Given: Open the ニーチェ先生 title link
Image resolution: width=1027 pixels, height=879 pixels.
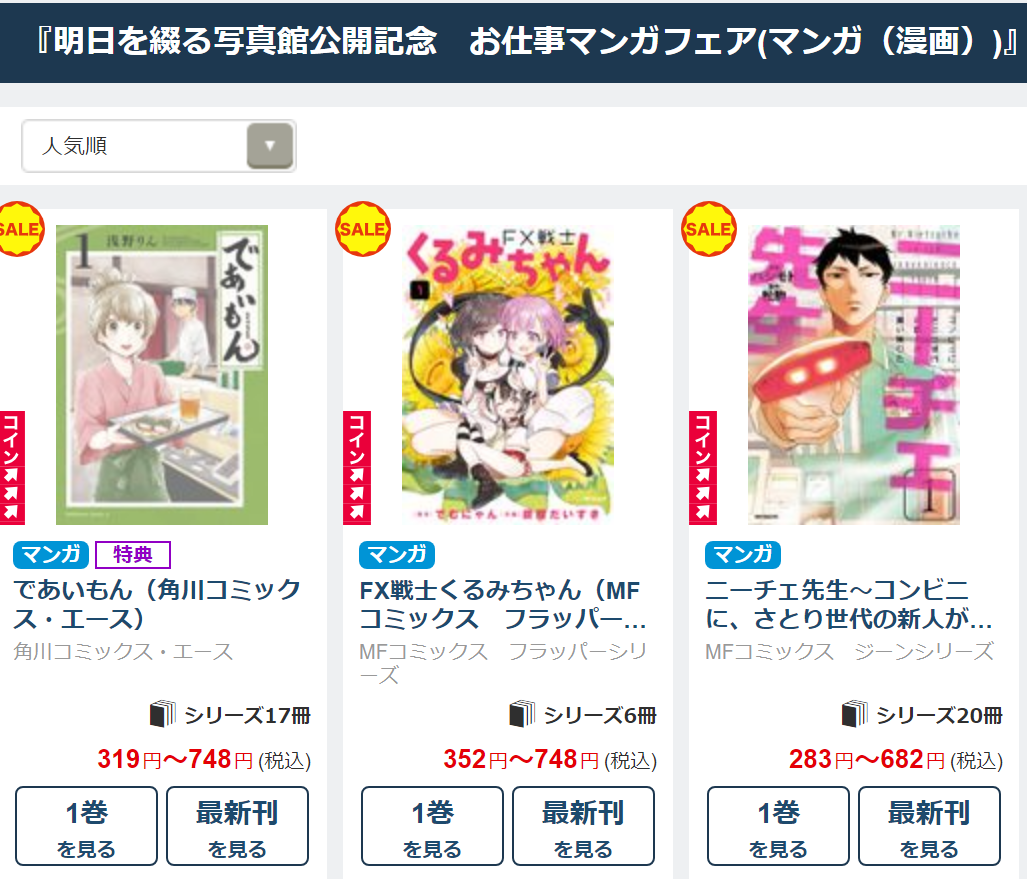Looking at the screenshot, I should click(x=849, y=604).
